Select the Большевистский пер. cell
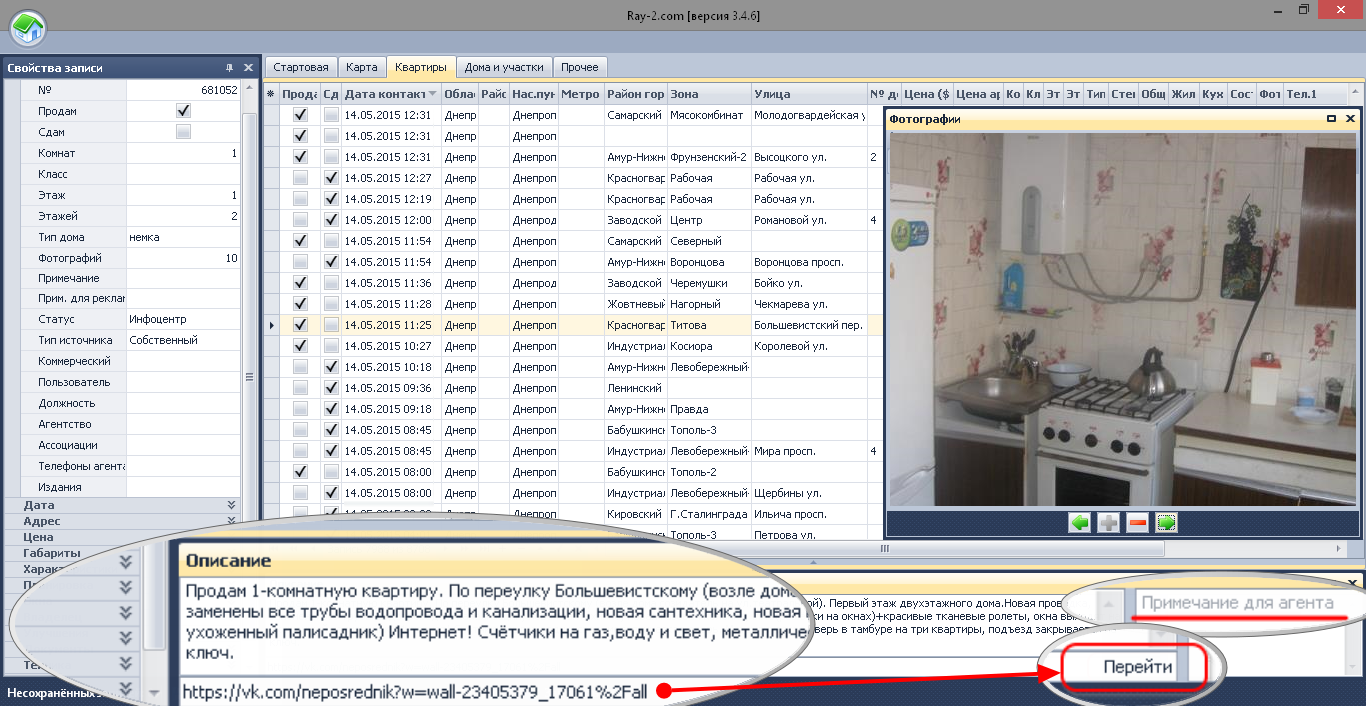1366x706 pixels. coord(809,325)
